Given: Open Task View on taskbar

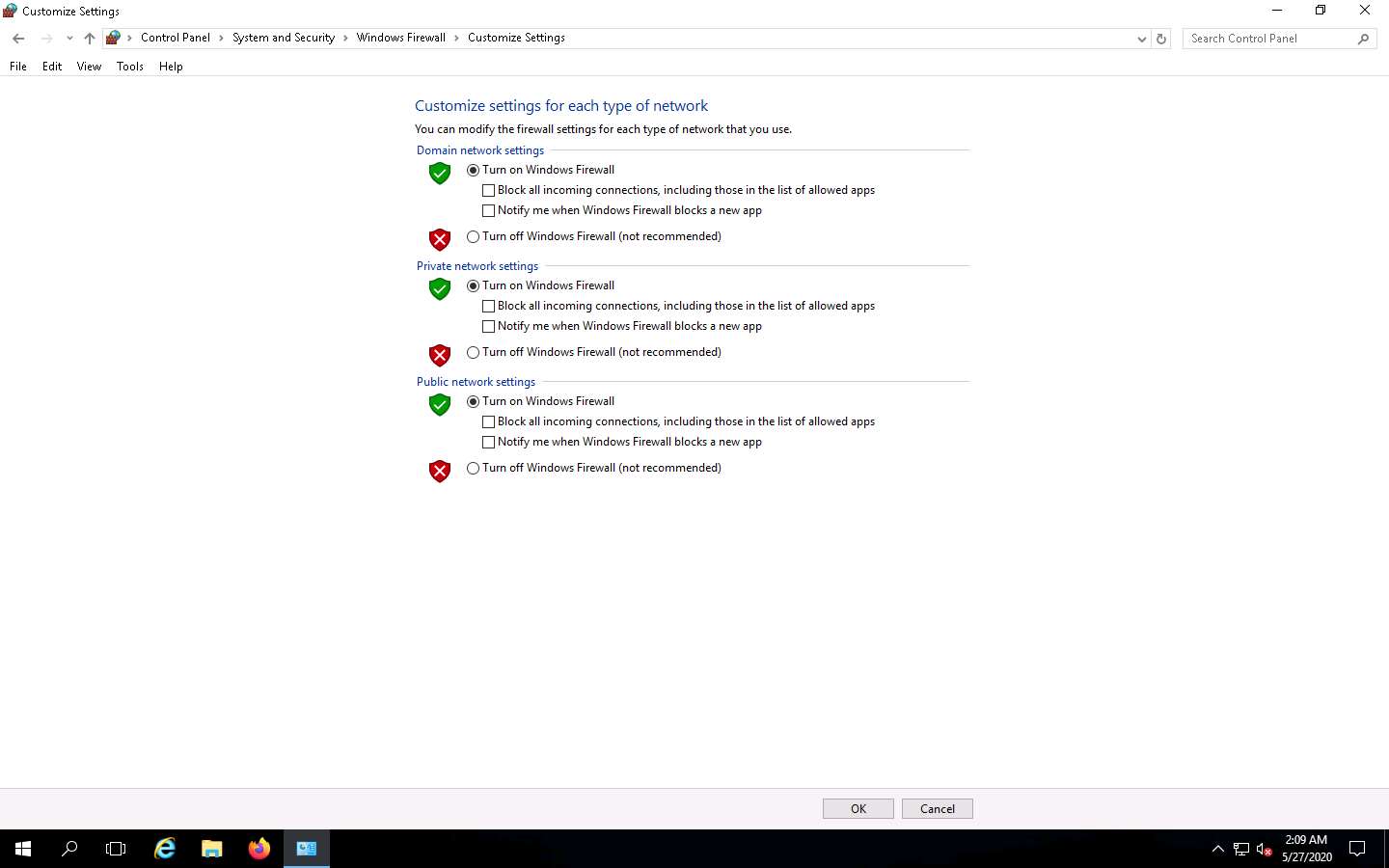Looking at the screenshot, I should (x=116, y=849).
